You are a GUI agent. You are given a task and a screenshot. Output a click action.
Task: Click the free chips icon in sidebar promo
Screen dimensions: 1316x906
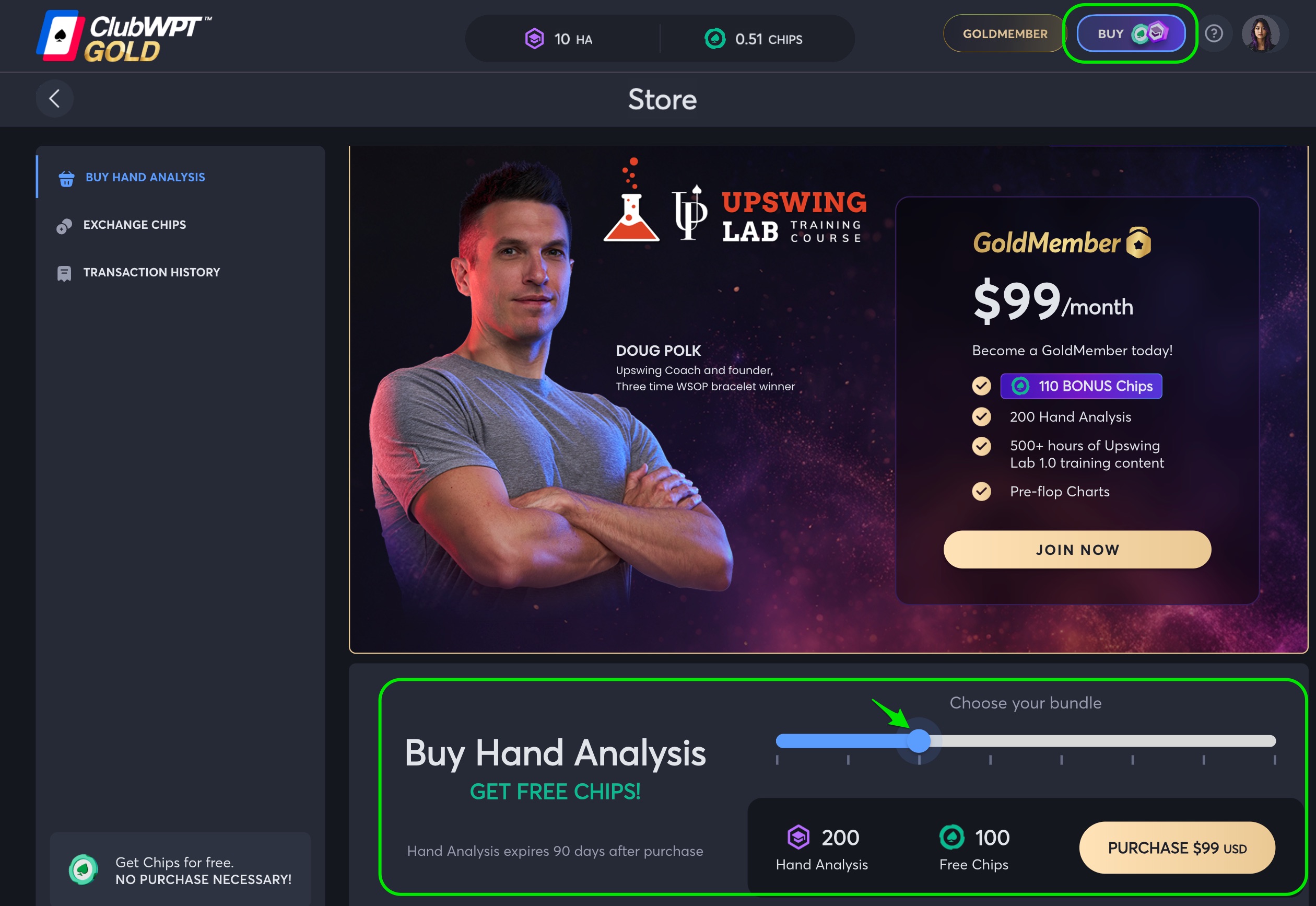84,869
